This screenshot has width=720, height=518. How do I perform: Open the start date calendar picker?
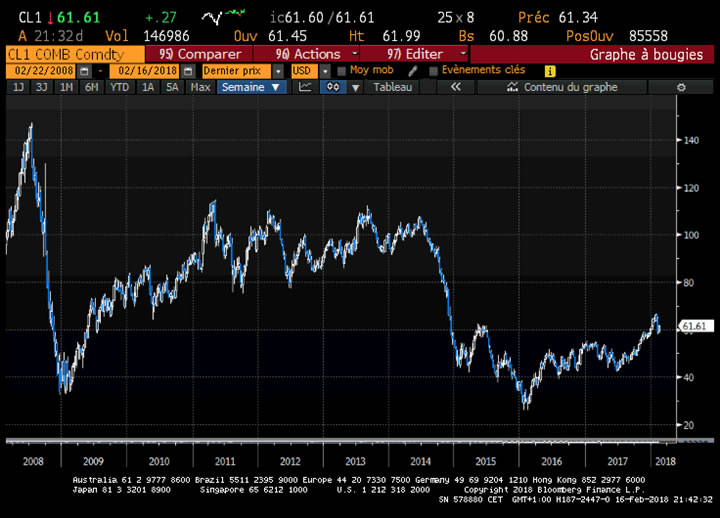tap(85, 71)
